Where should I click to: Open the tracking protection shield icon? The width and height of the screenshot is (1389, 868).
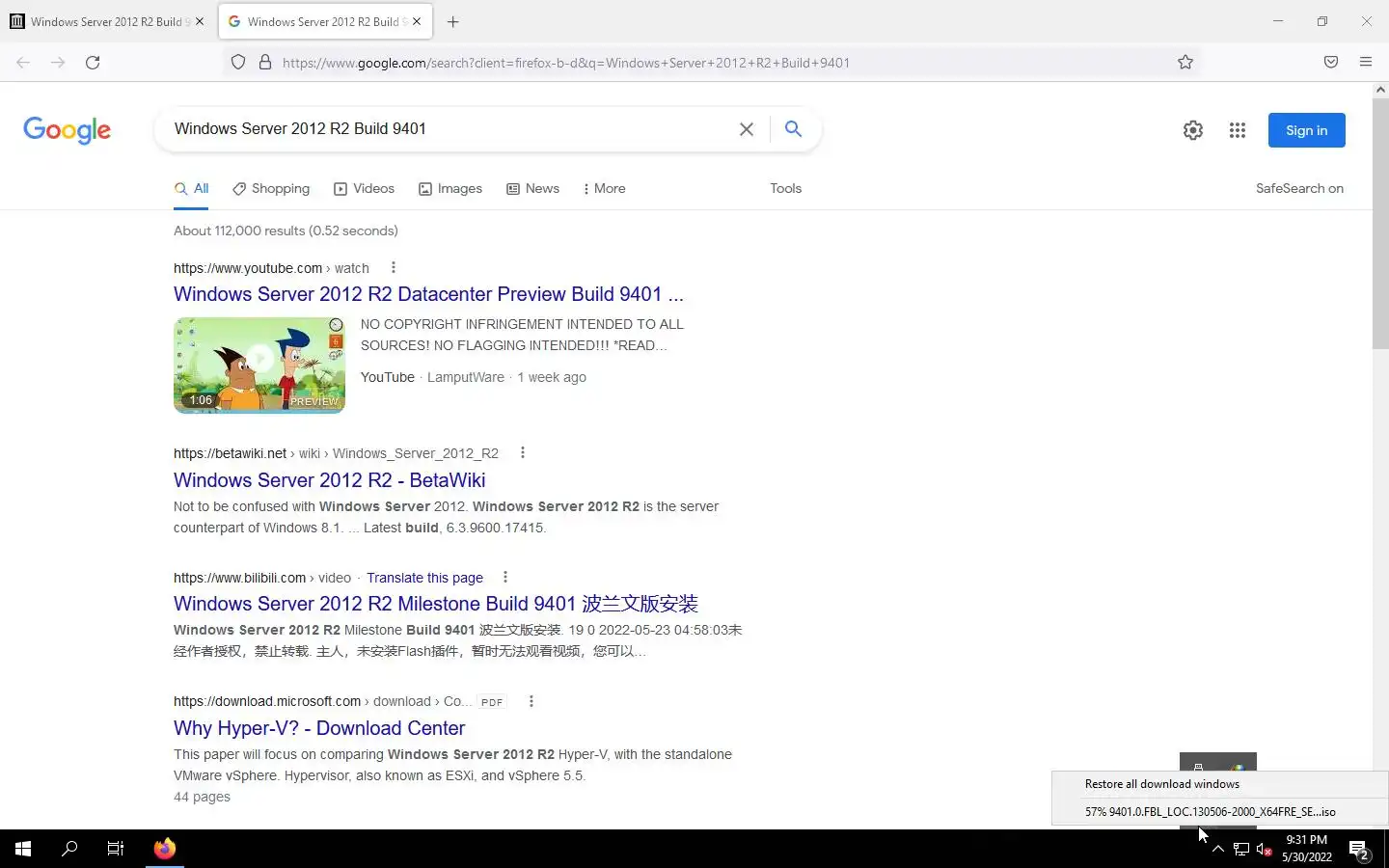238,63
